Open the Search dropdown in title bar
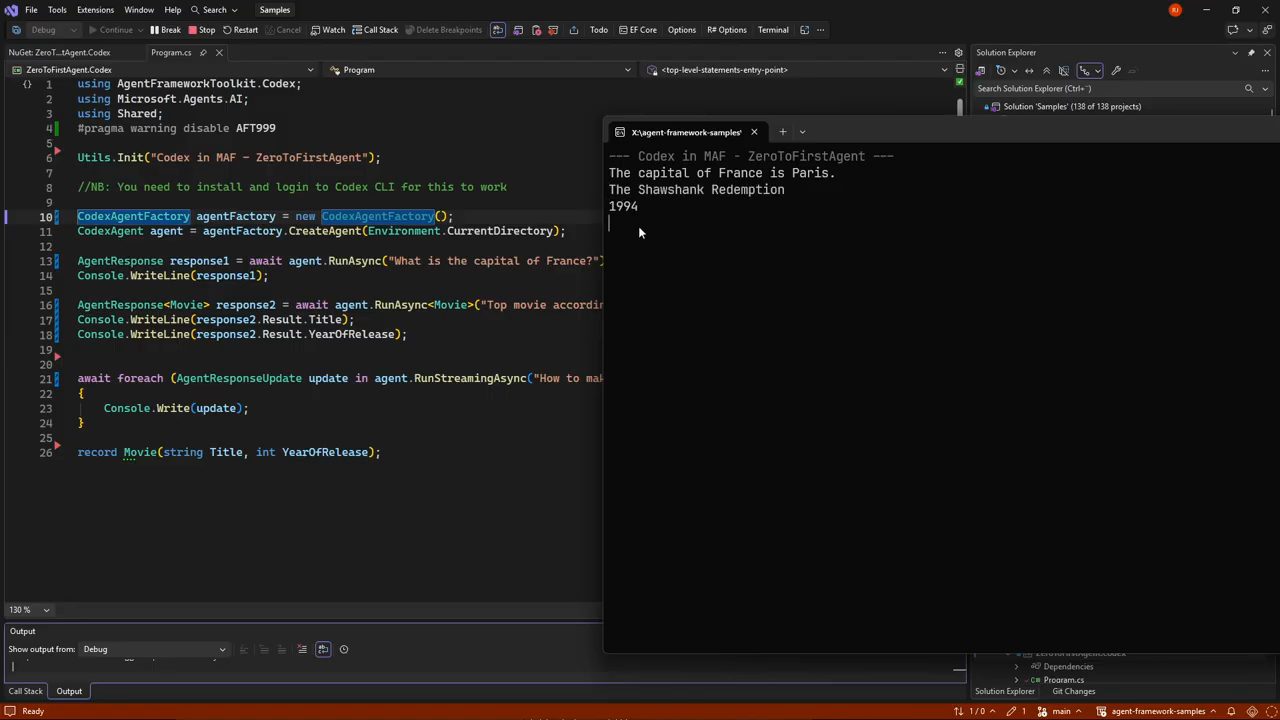This screenshot has width=1280, height=720. pos(215,10)
